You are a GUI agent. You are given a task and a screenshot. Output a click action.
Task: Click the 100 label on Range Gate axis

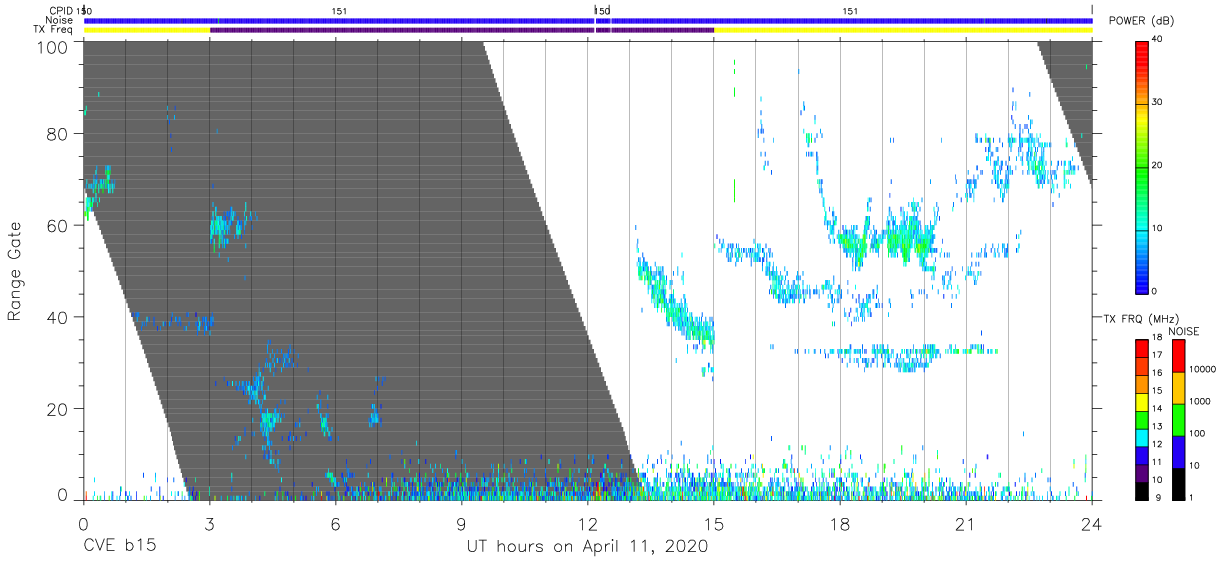coord(54,47)
